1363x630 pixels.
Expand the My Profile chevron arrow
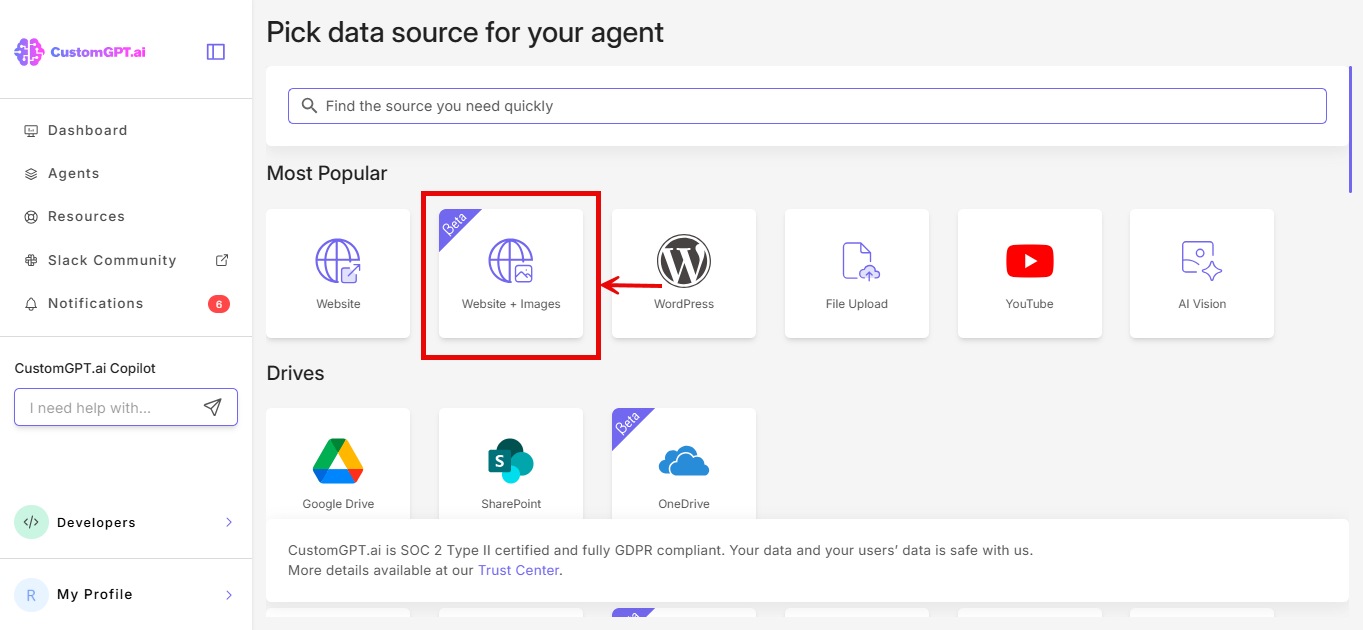point(229,595)
